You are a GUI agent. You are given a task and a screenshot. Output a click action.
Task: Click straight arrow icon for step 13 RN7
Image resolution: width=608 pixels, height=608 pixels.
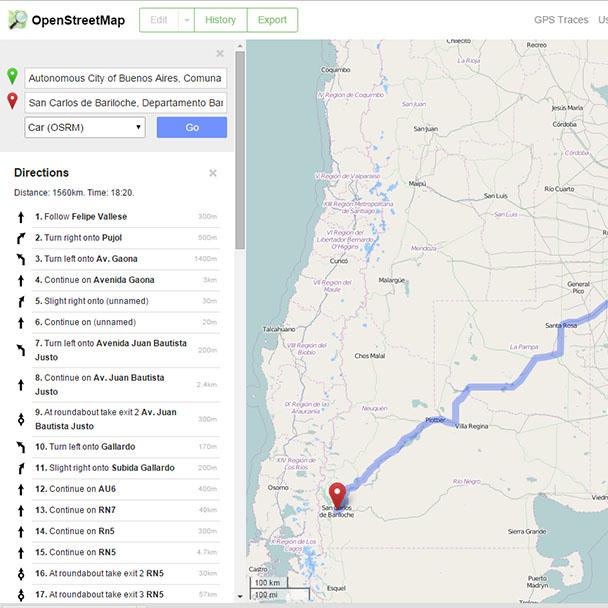click(21, 511)
